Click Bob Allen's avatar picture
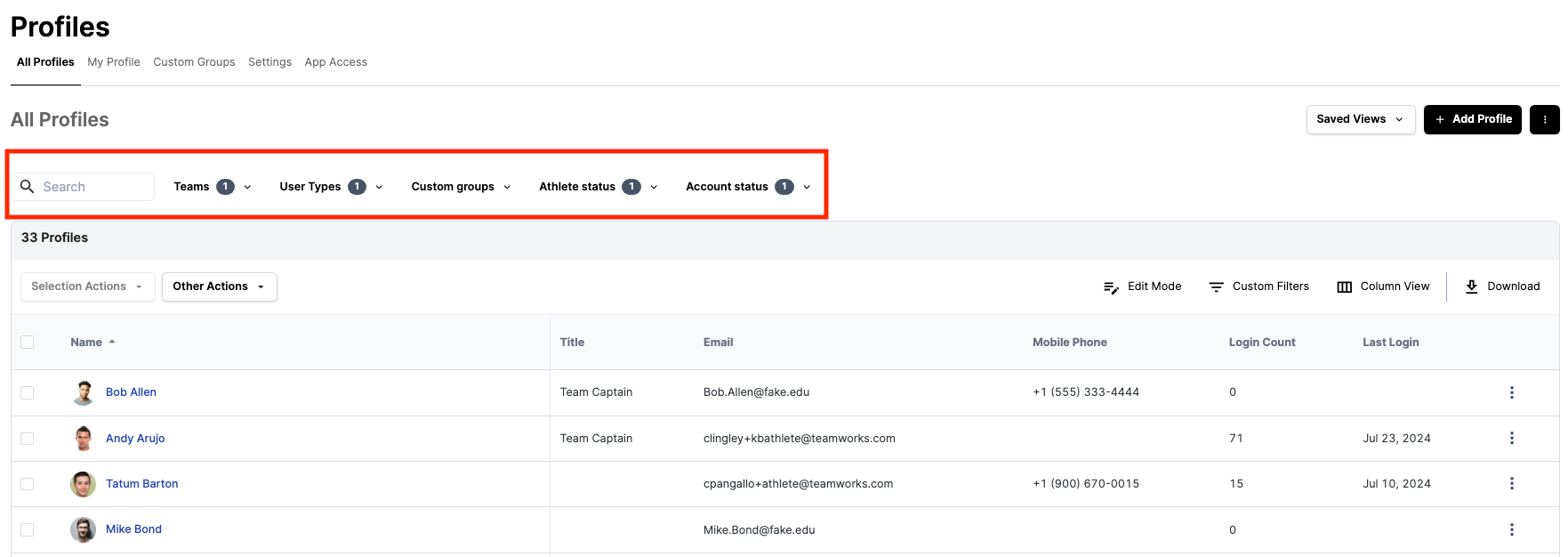Viewport: 1568px width, 557px height. click(x=84, y=392)
